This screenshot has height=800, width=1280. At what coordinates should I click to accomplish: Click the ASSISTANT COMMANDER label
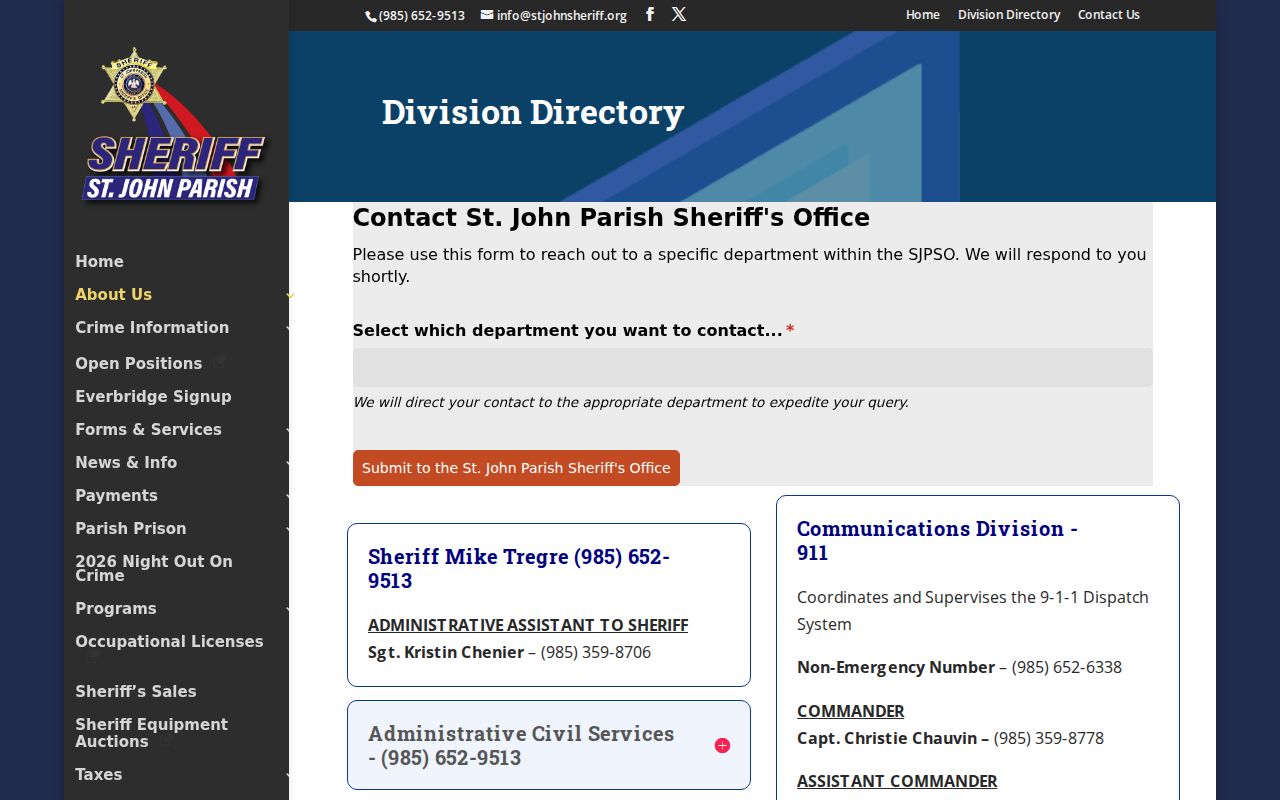tap(897, 781)
